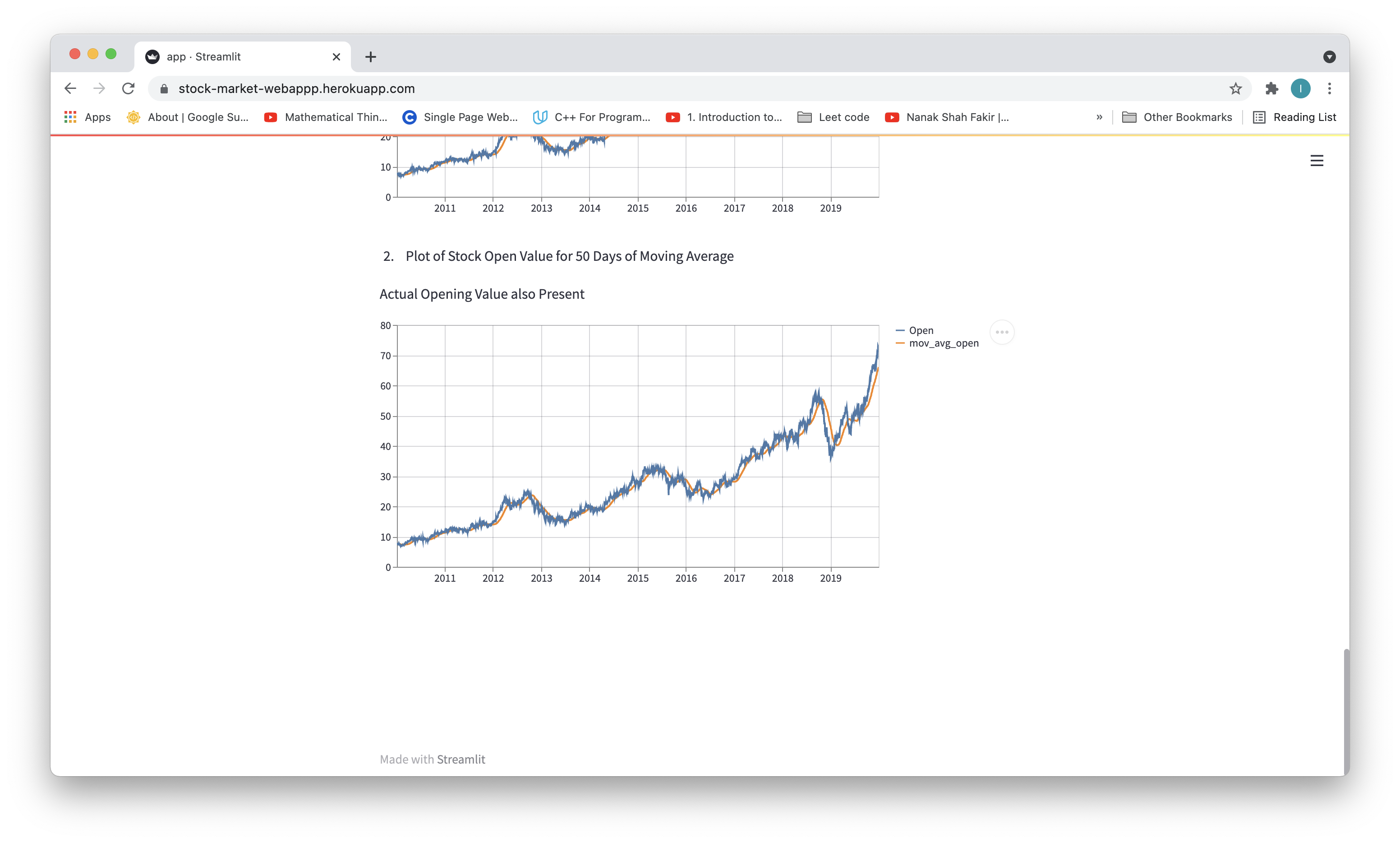The image size is (1400, 843).
Task: Open the tab search chevron at top right
Action: (x=1330, y=57)
